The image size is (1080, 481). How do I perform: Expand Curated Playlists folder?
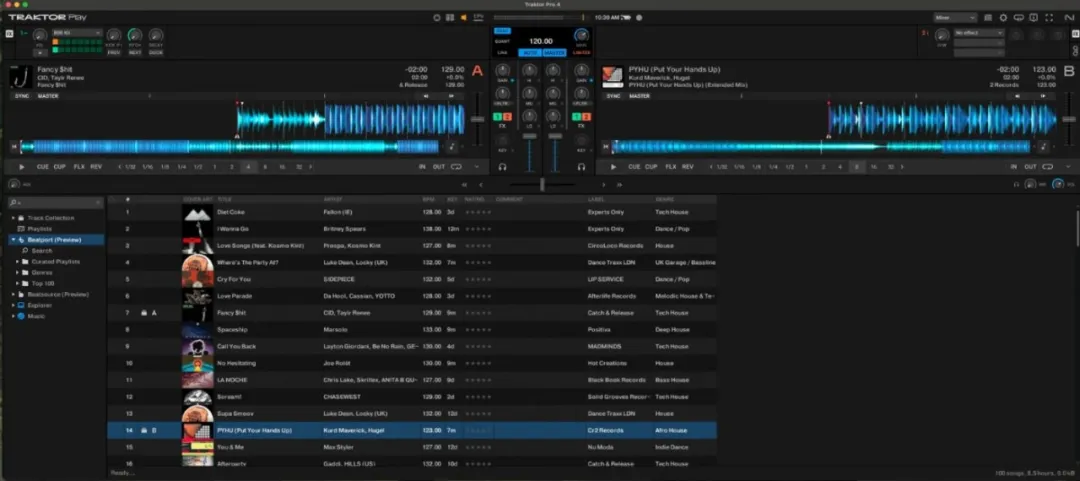tap(17, 262)
